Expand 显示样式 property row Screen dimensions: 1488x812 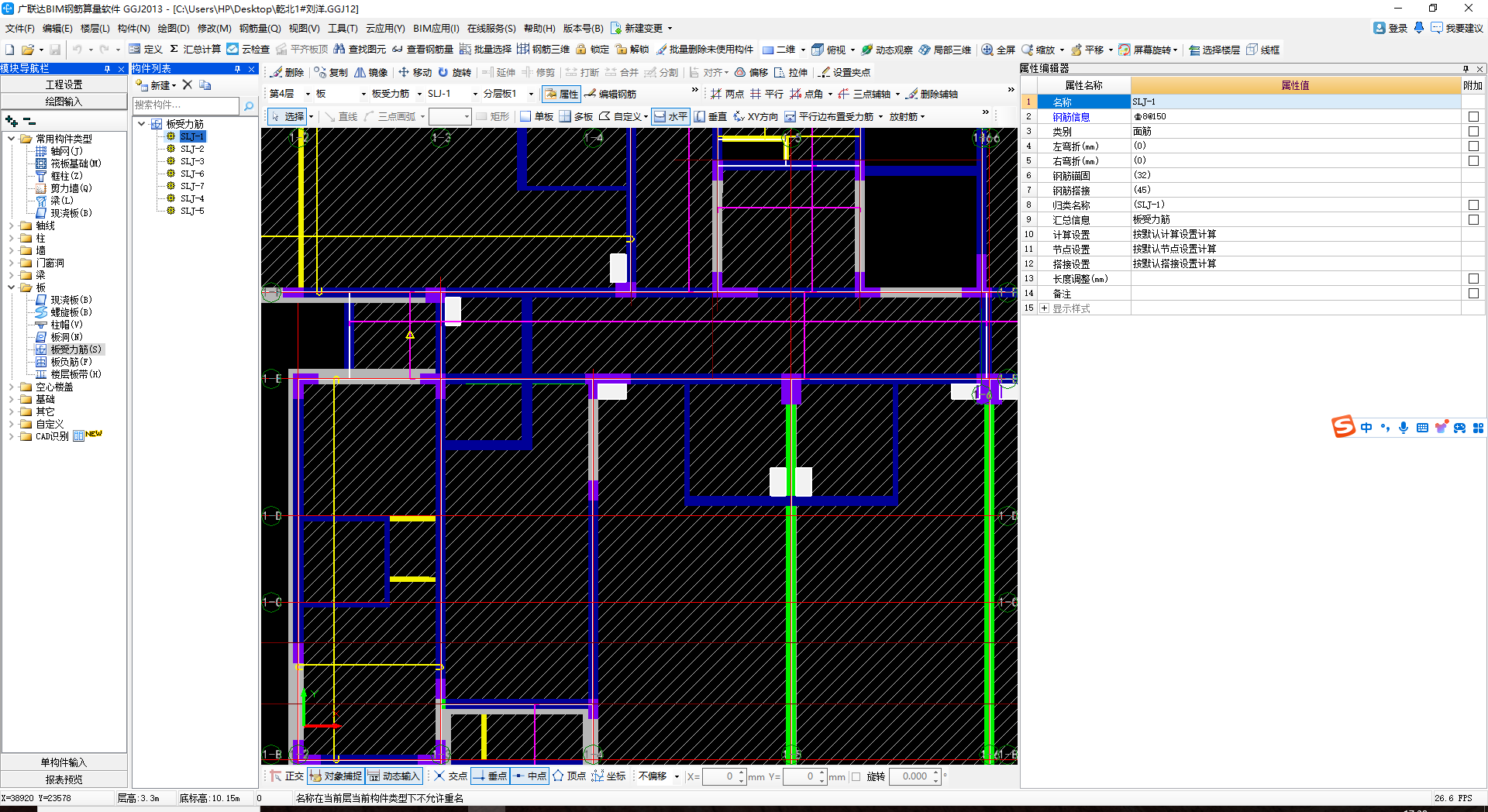click(1044, 308)
